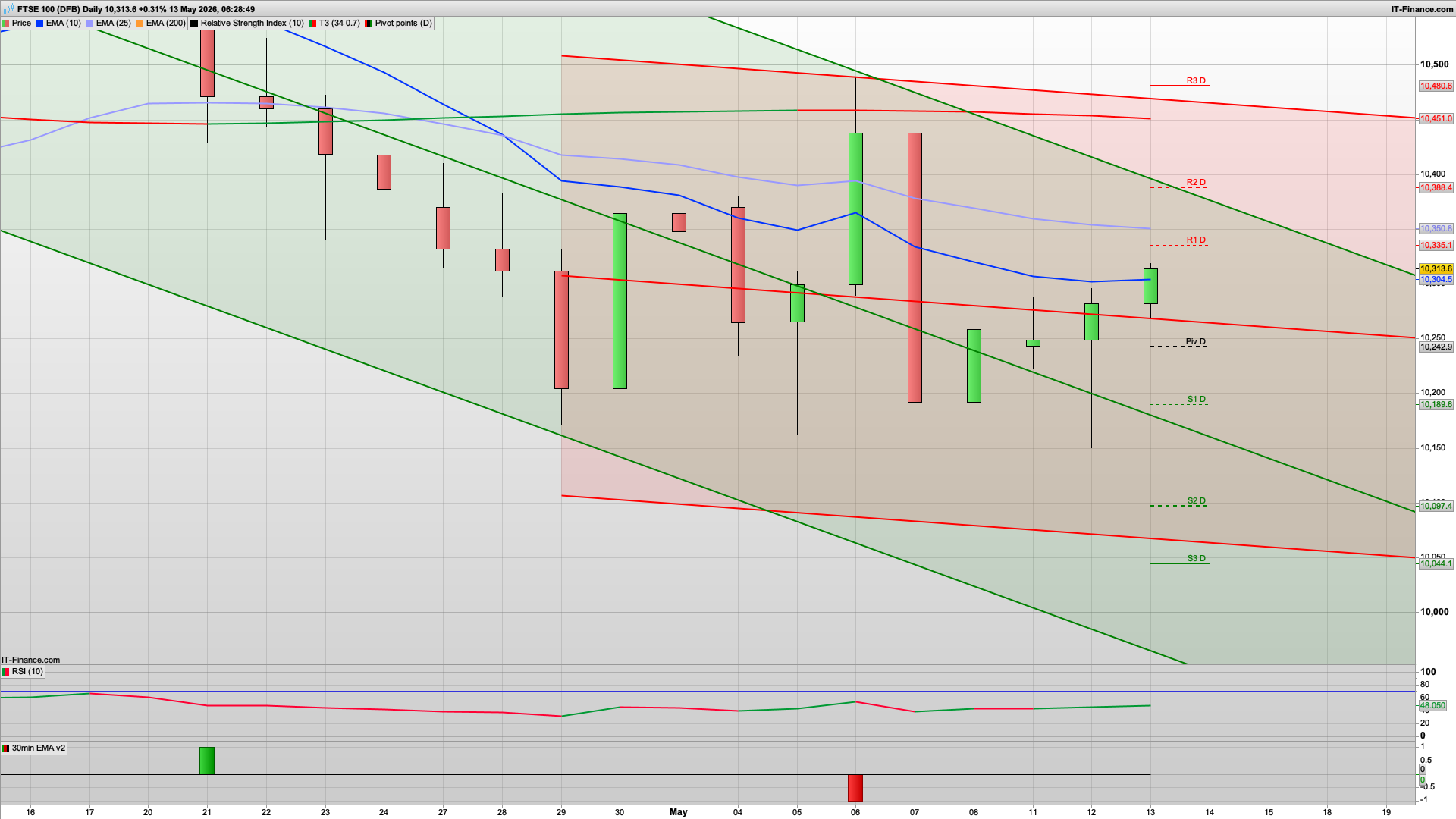Select the S2 D pivot label

(x=1196, y=500)
